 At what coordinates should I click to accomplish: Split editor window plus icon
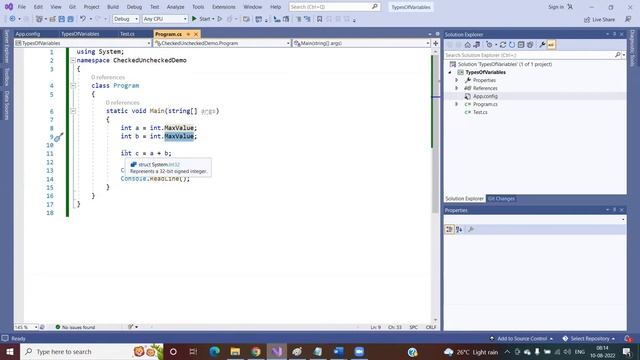click(436, 43)
